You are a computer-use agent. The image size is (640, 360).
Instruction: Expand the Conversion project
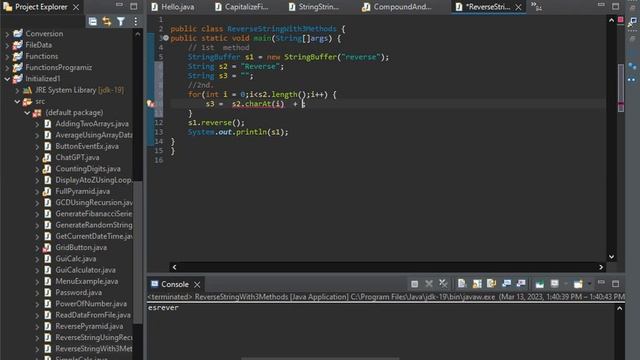[7, 34]
